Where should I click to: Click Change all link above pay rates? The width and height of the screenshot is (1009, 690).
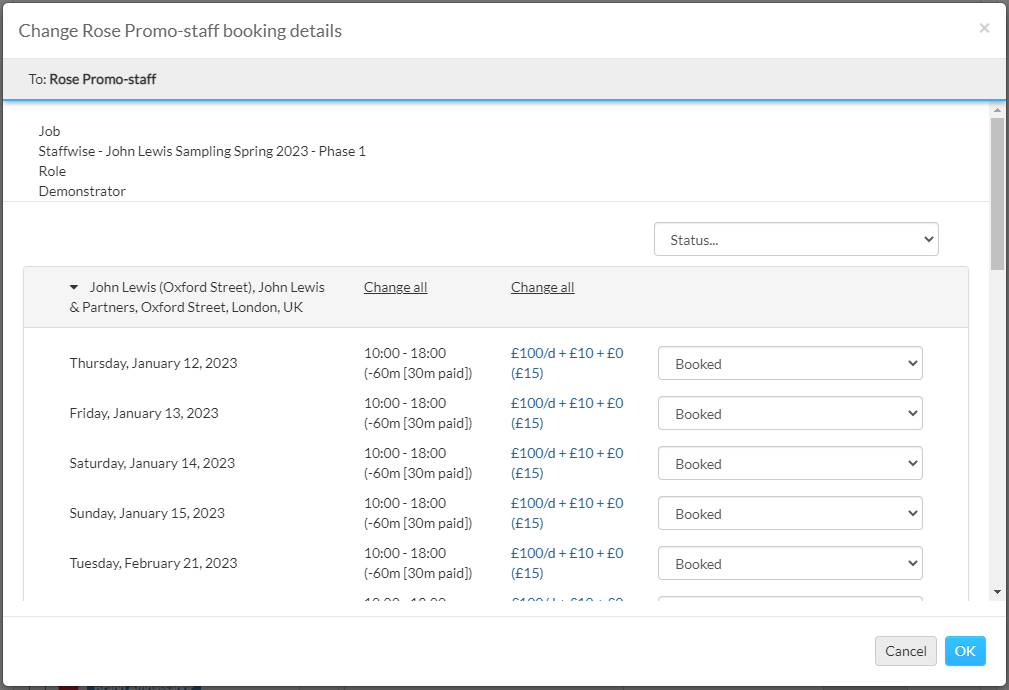(542, 287)
